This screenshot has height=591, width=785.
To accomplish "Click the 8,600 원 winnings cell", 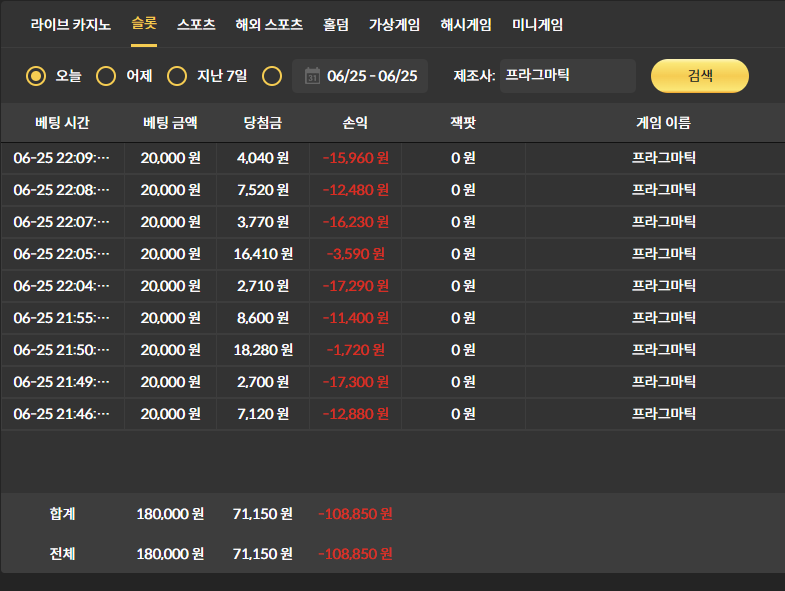I will (x=263, y=318).
